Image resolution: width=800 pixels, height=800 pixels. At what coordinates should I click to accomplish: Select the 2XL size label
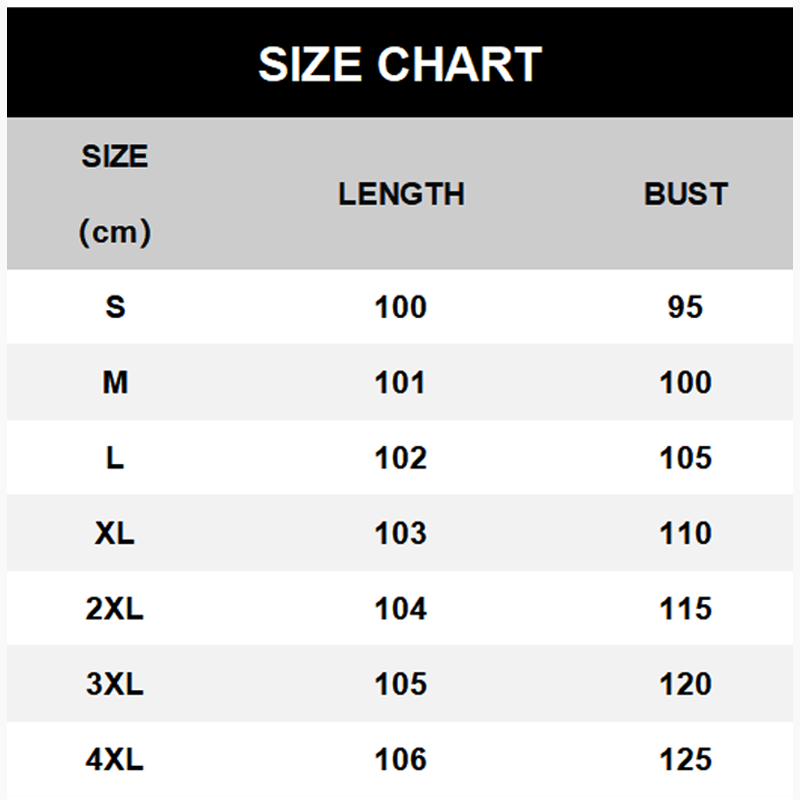(115, 609)
